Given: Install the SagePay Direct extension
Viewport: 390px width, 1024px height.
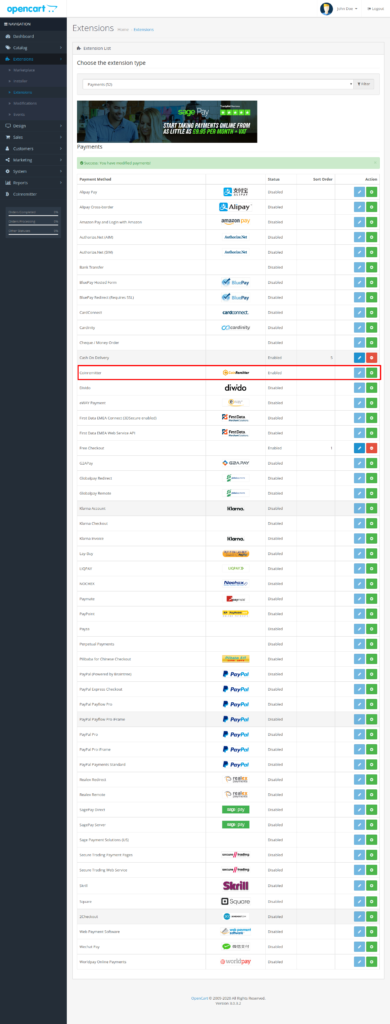Looking at the screenshot, I should click(x=372, y=810).
